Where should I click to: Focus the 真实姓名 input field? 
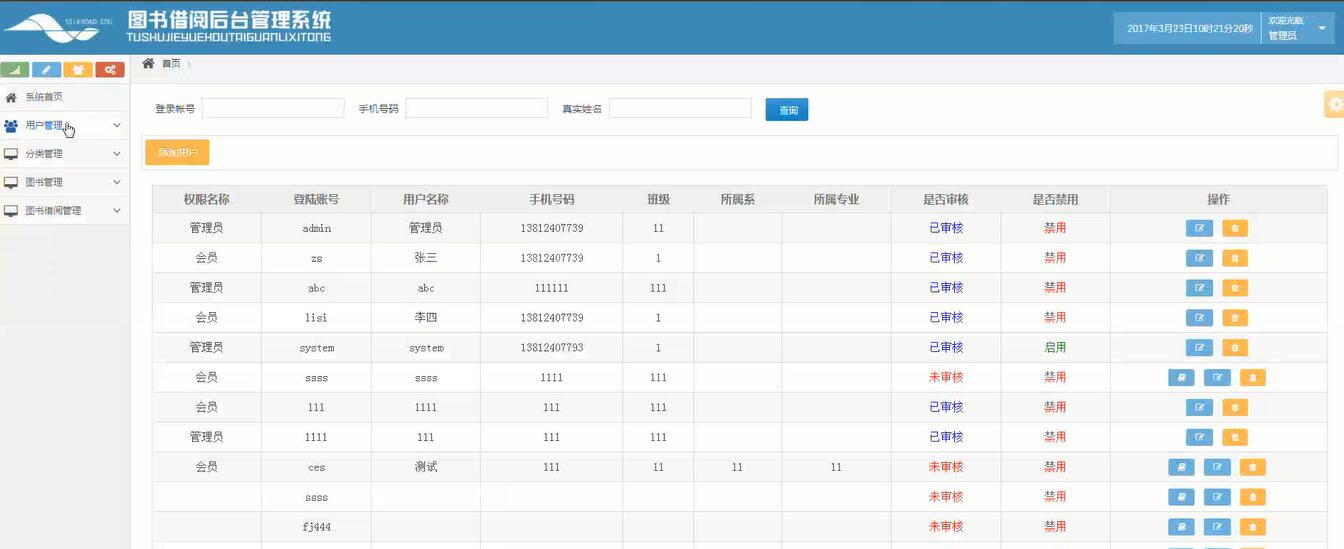click(680, 108)
